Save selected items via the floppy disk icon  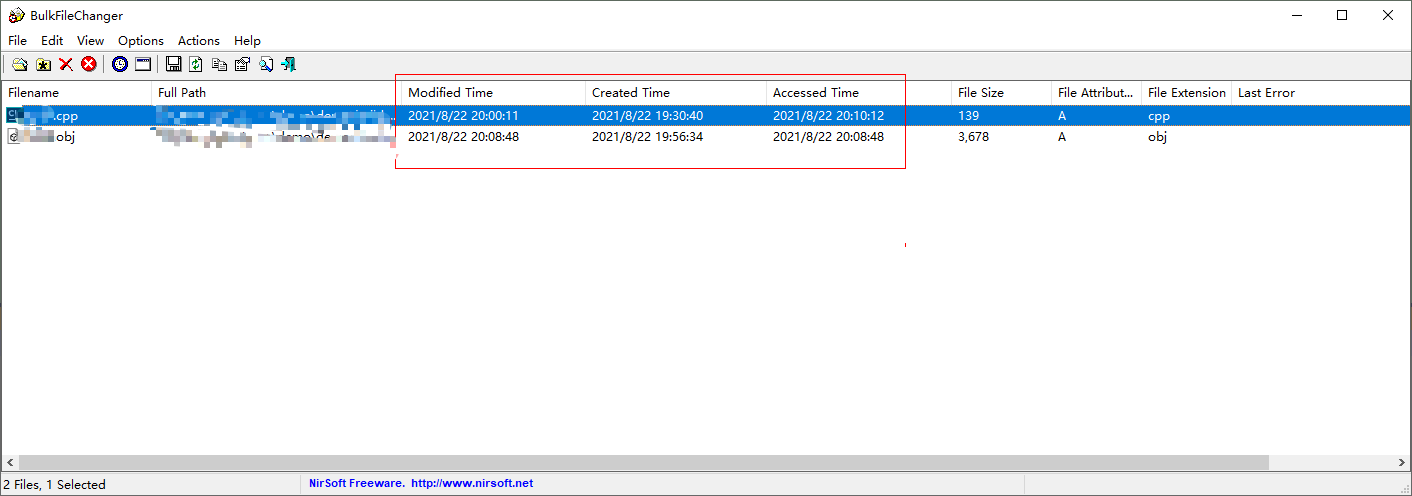(173, 65)
